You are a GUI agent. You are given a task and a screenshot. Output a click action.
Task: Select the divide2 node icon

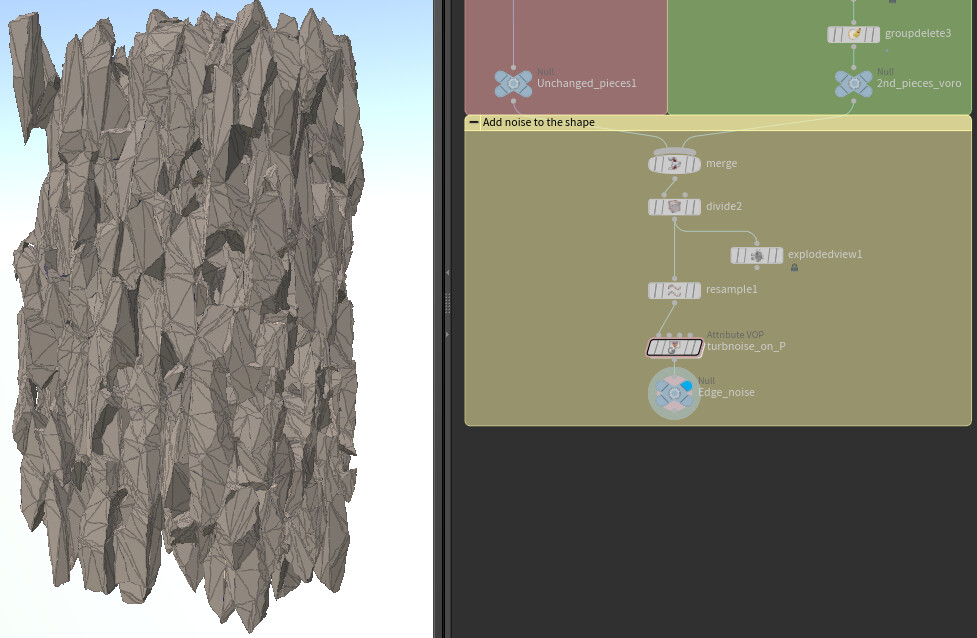tap(674, 206)
